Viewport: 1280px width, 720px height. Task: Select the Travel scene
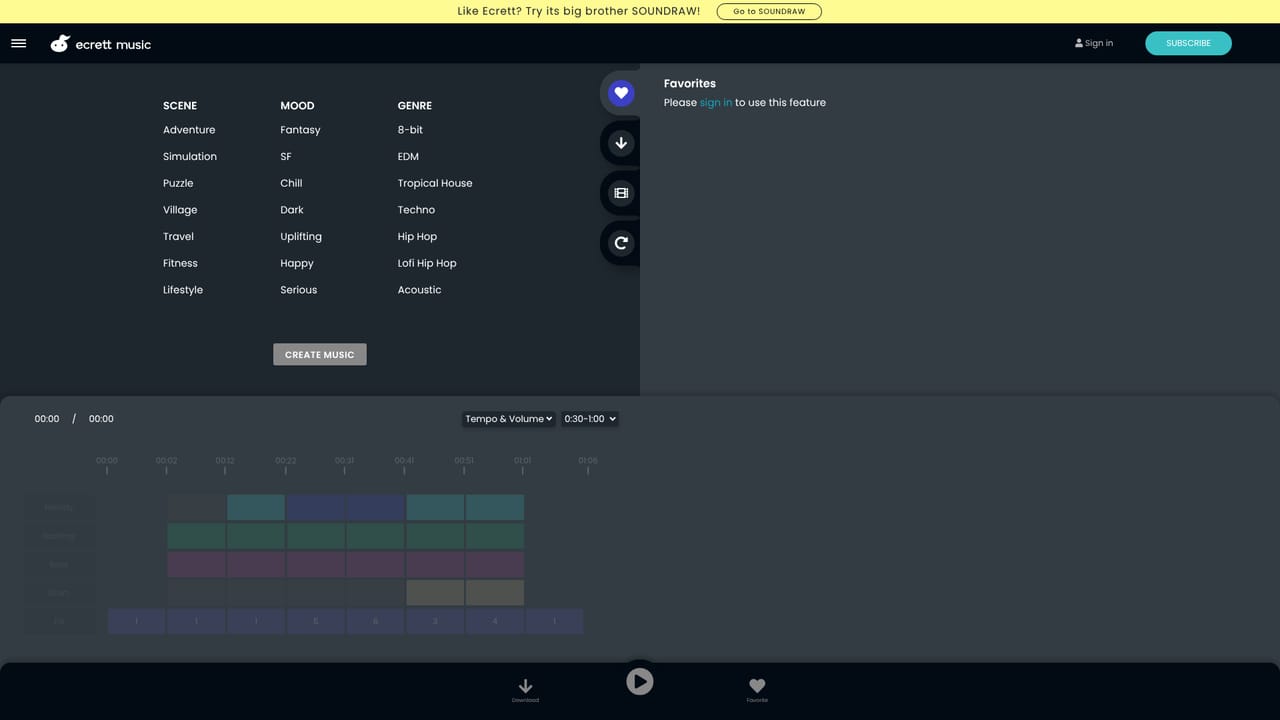178,237
